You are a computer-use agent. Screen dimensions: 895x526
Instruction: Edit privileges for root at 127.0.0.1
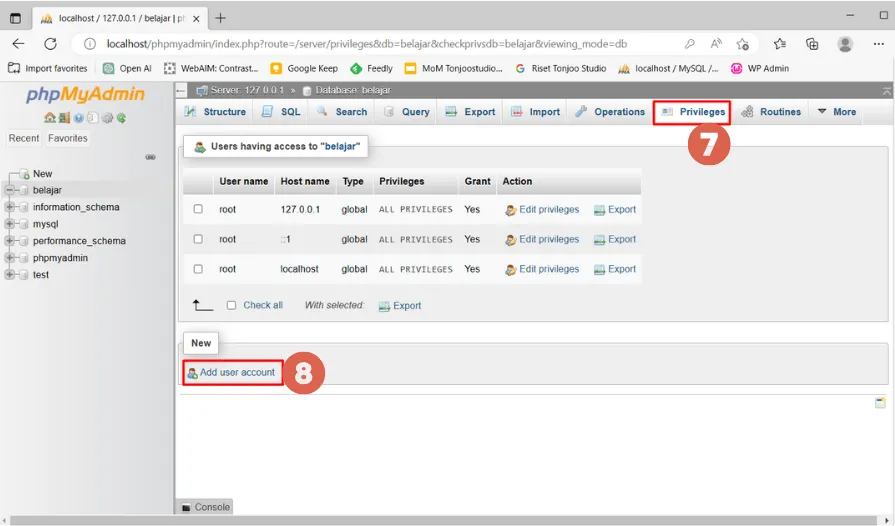coord(542,209)
